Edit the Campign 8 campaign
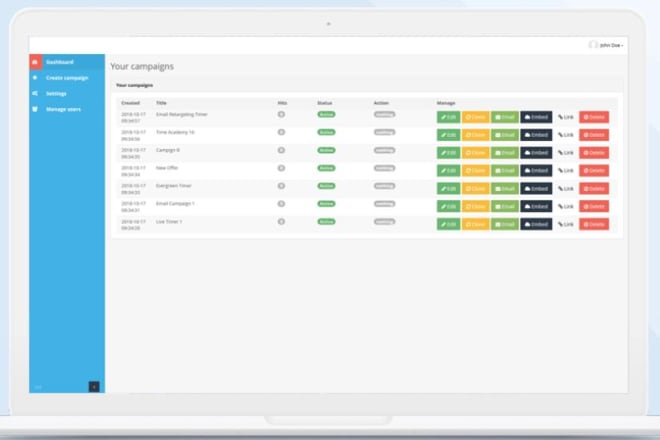Viewport: 660px width, 440px height. (448, 153)
